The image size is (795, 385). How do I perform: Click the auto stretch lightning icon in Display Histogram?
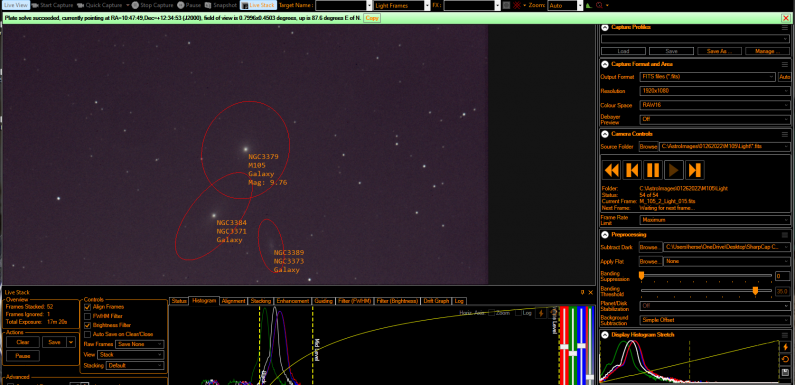pos(785,347)
